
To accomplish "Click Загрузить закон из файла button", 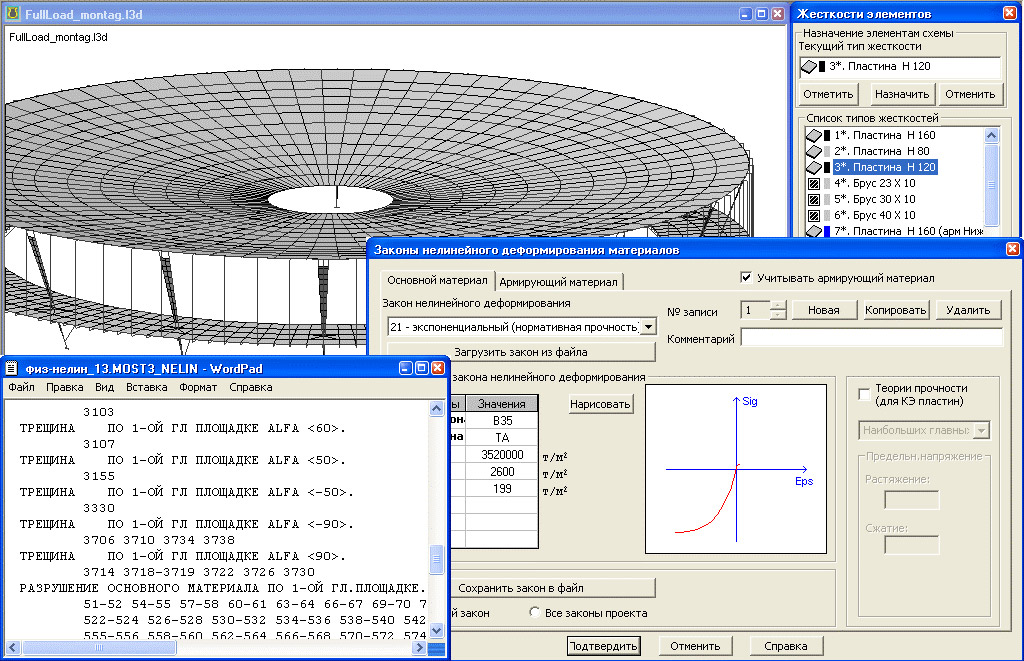I will coord(520,352).
